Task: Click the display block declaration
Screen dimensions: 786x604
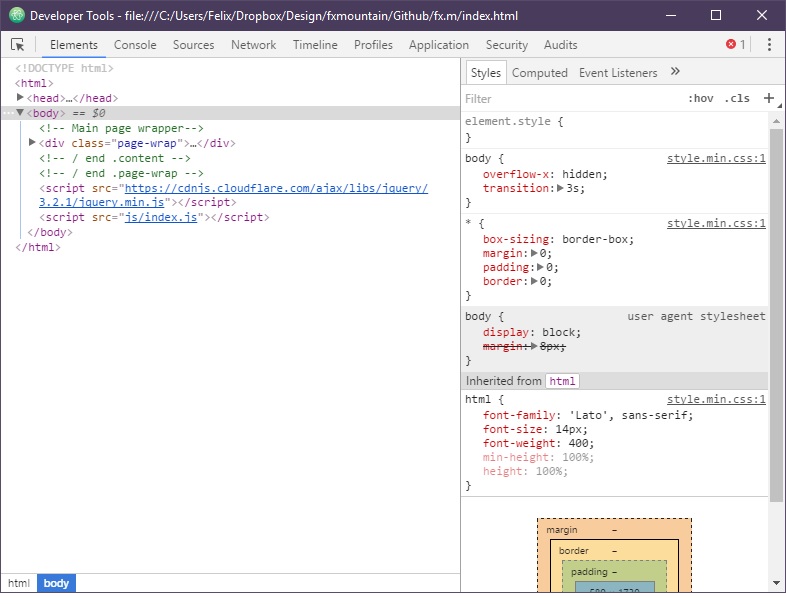Action: [x=531, y=332]
